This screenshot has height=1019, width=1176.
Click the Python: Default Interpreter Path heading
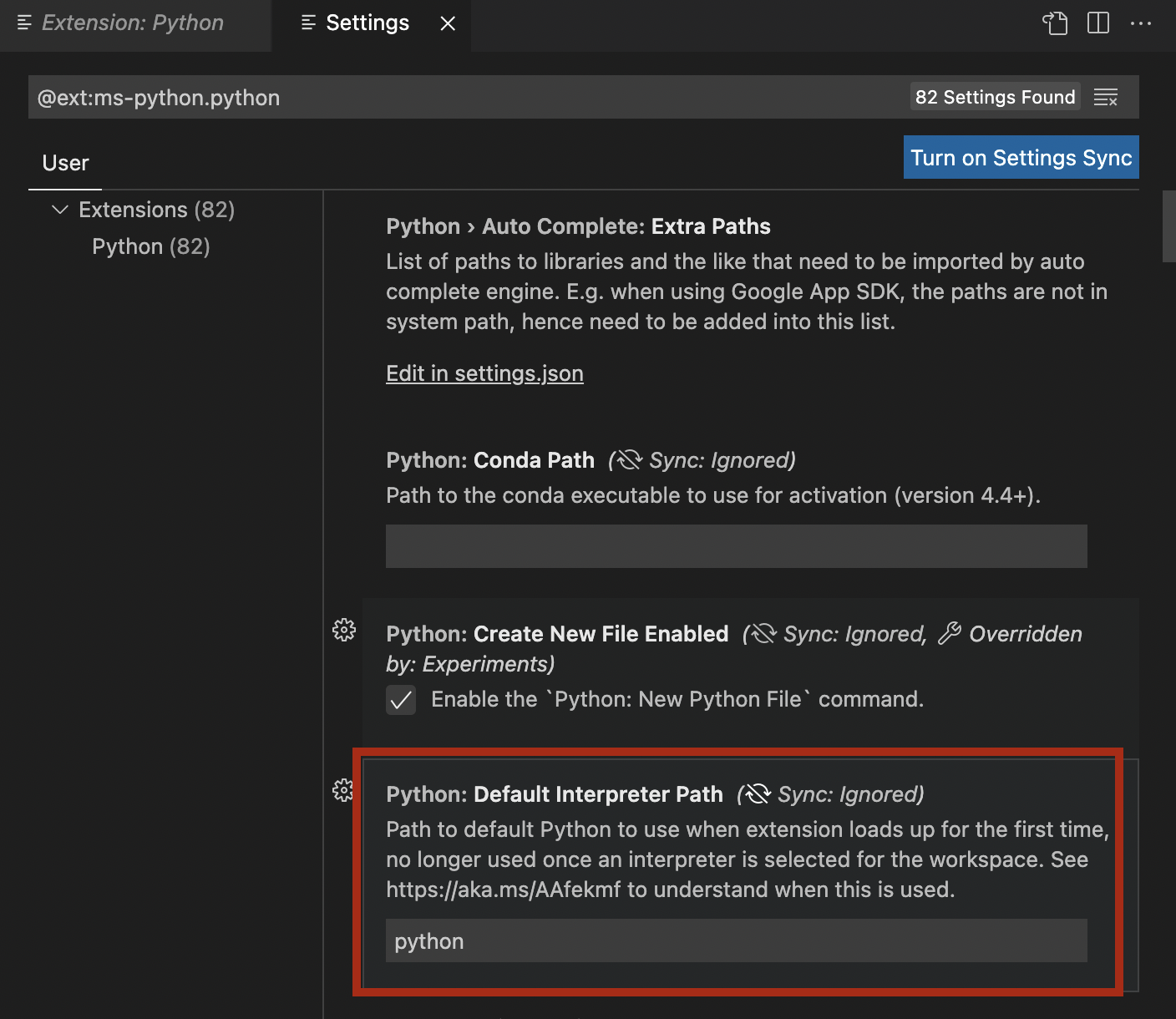click(x=555, y=794)
